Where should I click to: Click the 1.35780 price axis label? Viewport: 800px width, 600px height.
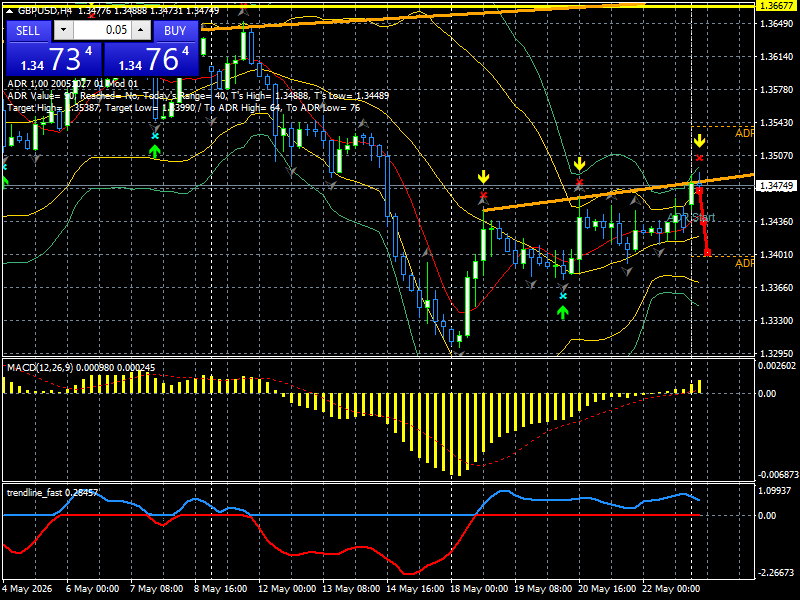[776, 90]
